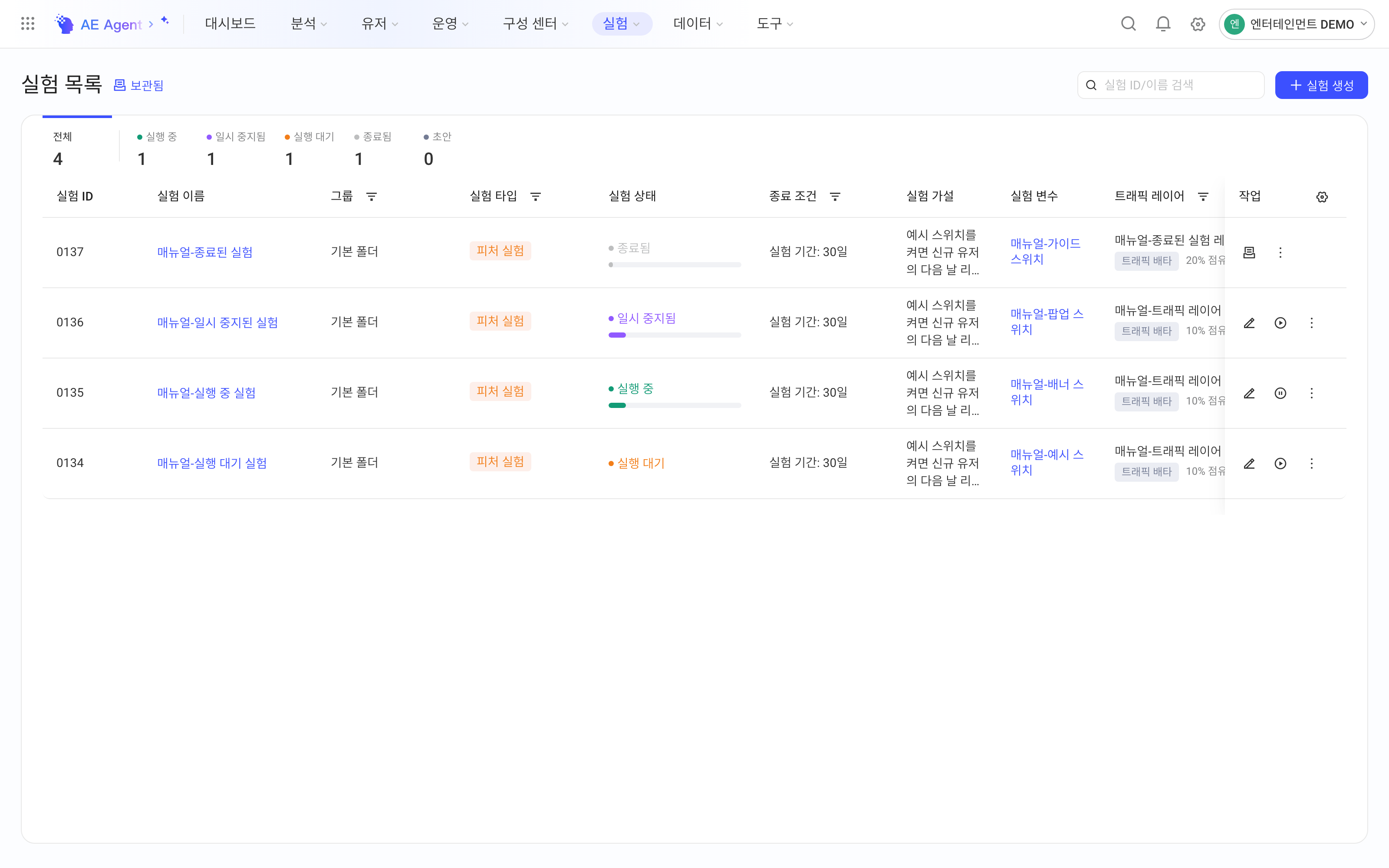Select the 전체 status tab
Image resolution: width=1389 pixels, height=868 pixels.
click(x=77, y=148)
